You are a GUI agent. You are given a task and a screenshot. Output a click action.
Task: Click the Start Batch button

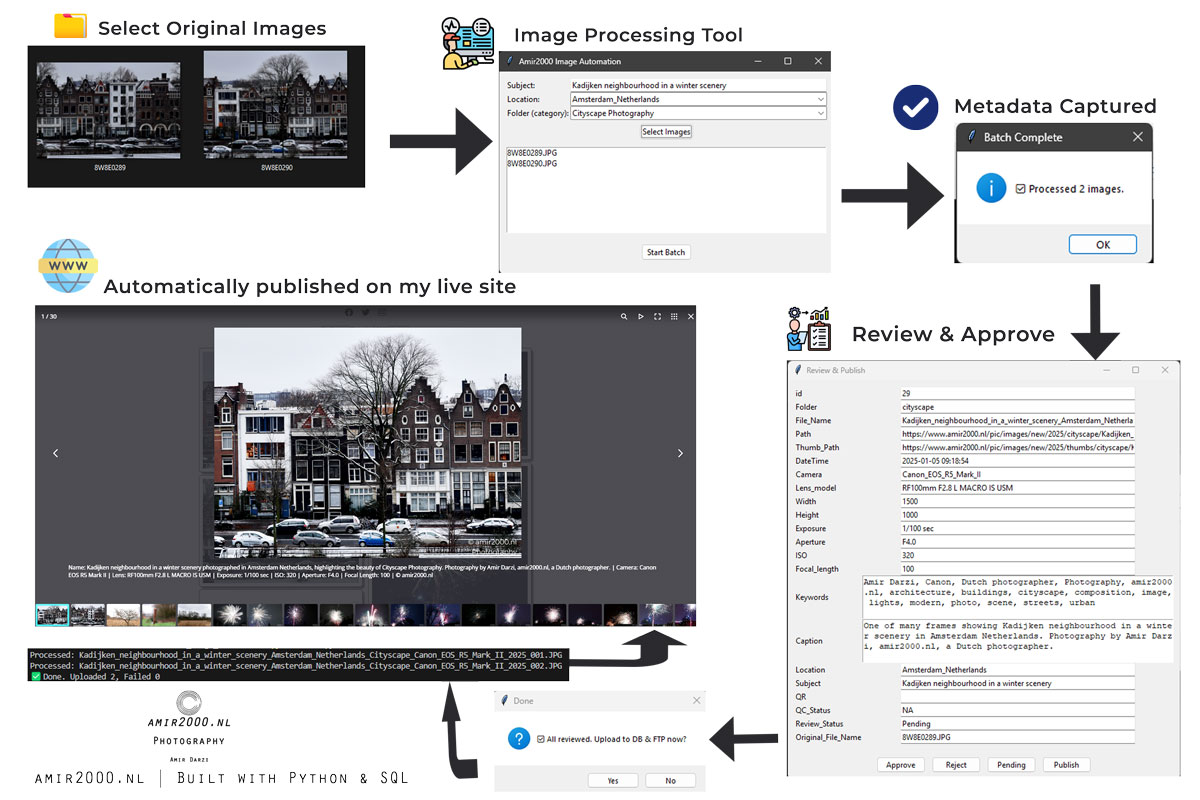click(x=666, y=252)
